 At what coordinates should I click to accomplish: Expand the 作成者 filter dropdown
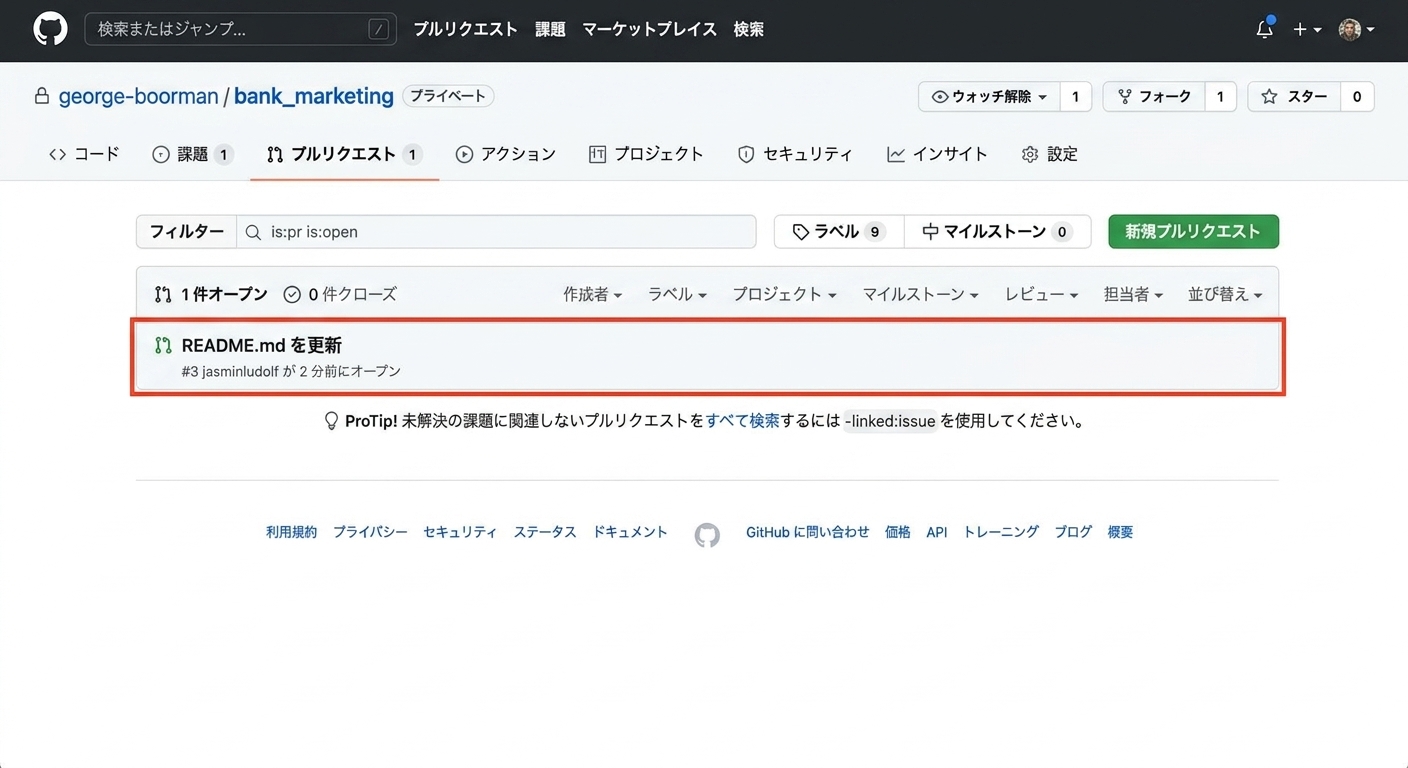(x=592, y=294)
